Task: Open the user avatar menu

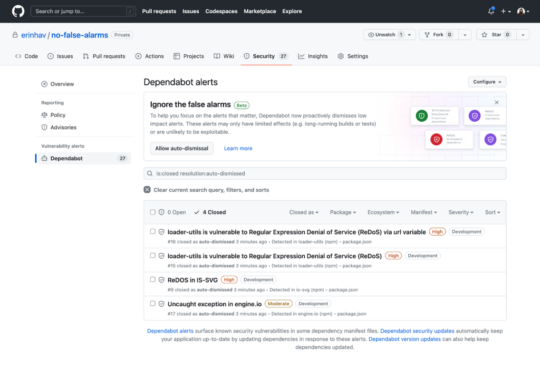Action: 523,11
